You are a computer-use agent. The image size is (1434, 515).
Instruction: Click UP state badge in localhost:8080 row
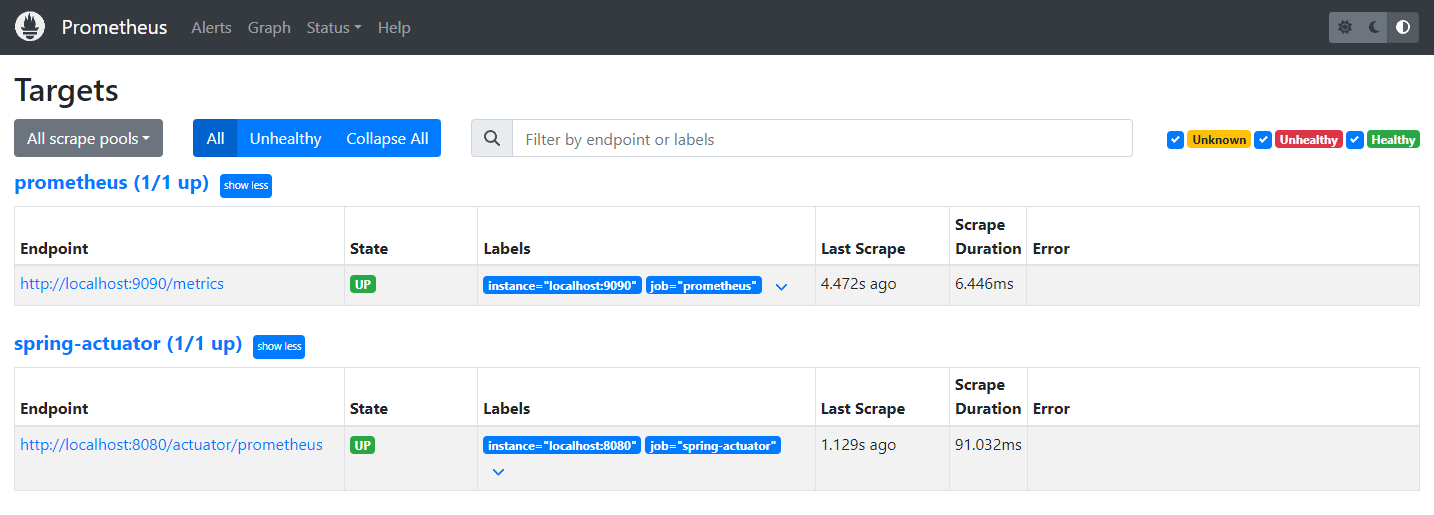(363, 445)
